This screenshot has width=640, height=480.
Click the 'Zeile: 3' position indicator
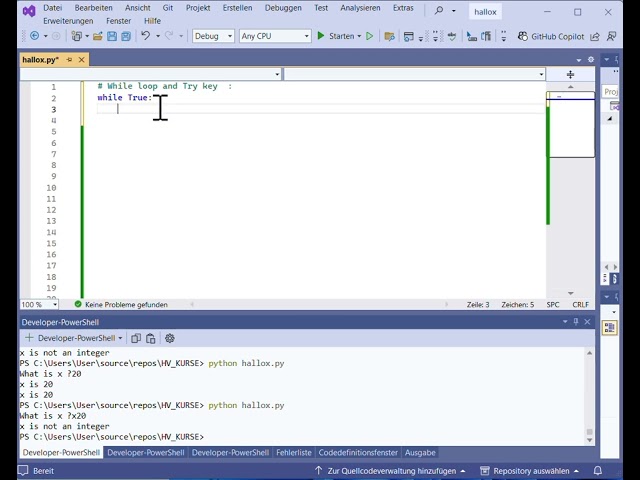click(x=478, y=304)
